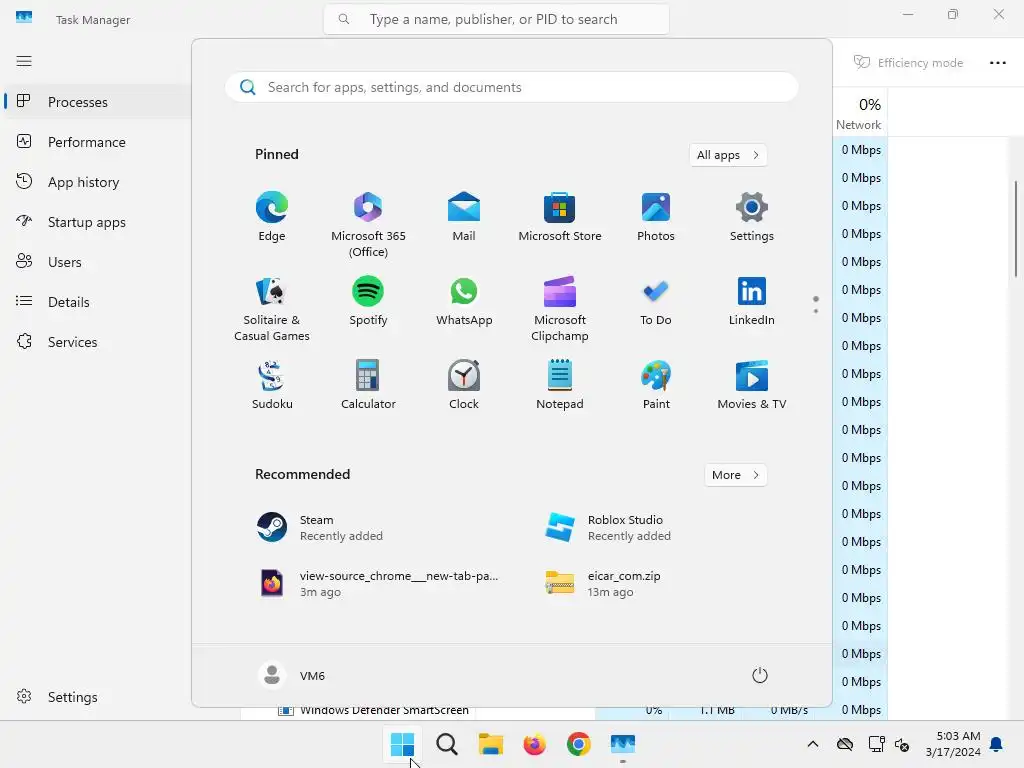Open the Calculator app
Image resolution: width=1024 pixels, height=768 pixels.
pos(368,385)
